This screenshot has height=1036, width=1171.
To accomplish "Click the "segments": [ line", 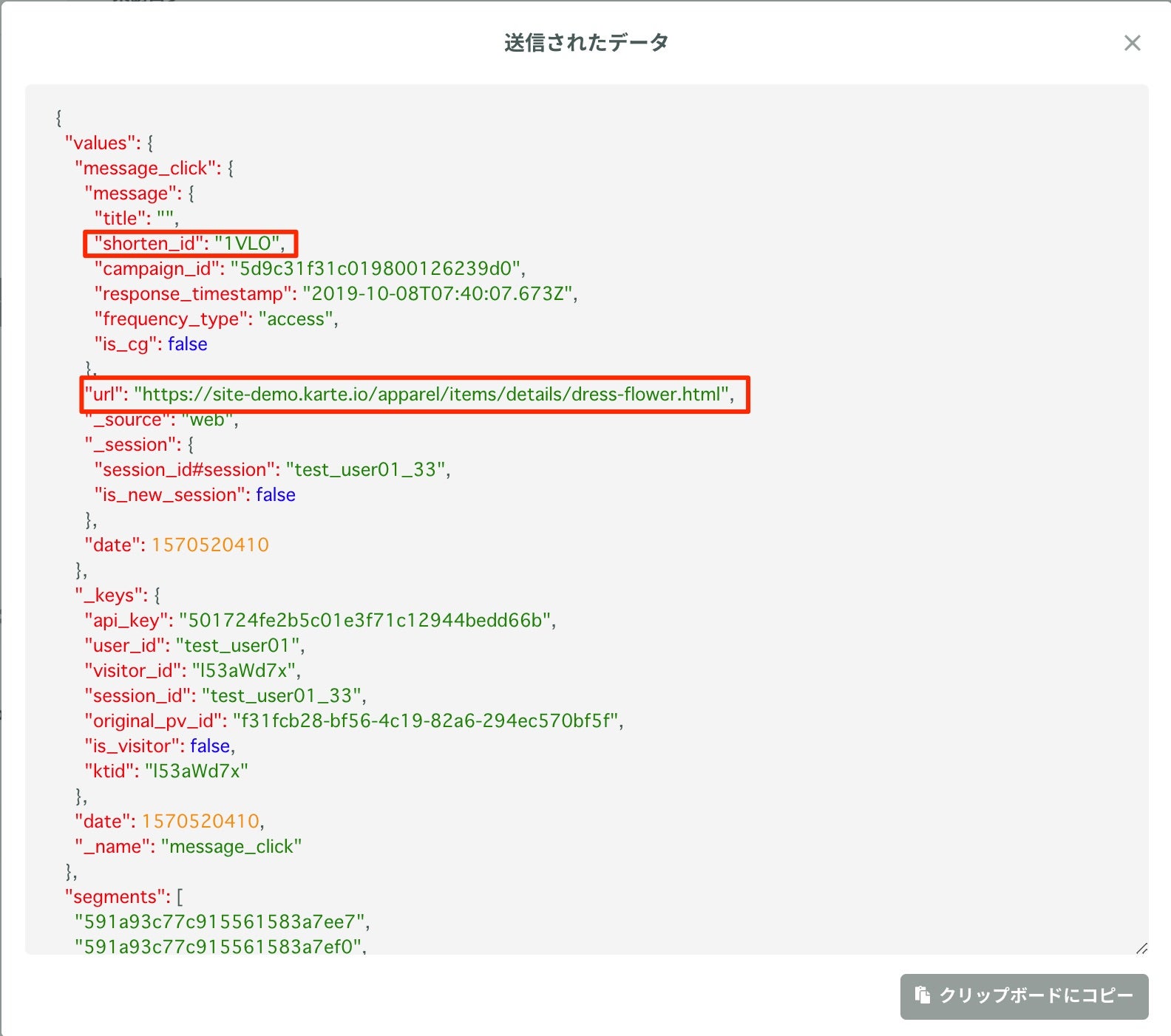I will [x=124, y=896].
